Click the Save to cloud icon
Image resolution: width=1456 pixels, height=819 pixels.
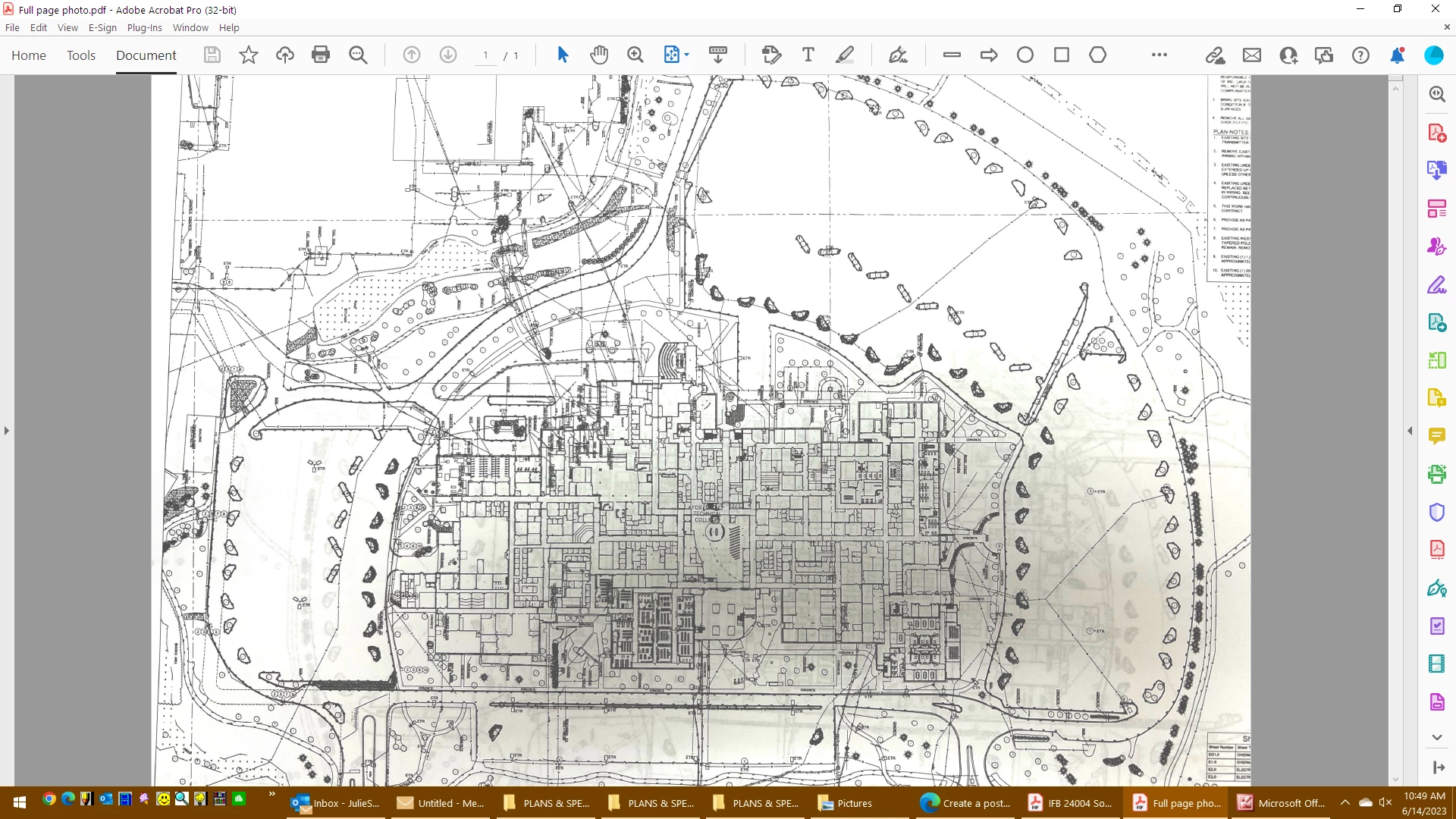(x=285, y=55)
